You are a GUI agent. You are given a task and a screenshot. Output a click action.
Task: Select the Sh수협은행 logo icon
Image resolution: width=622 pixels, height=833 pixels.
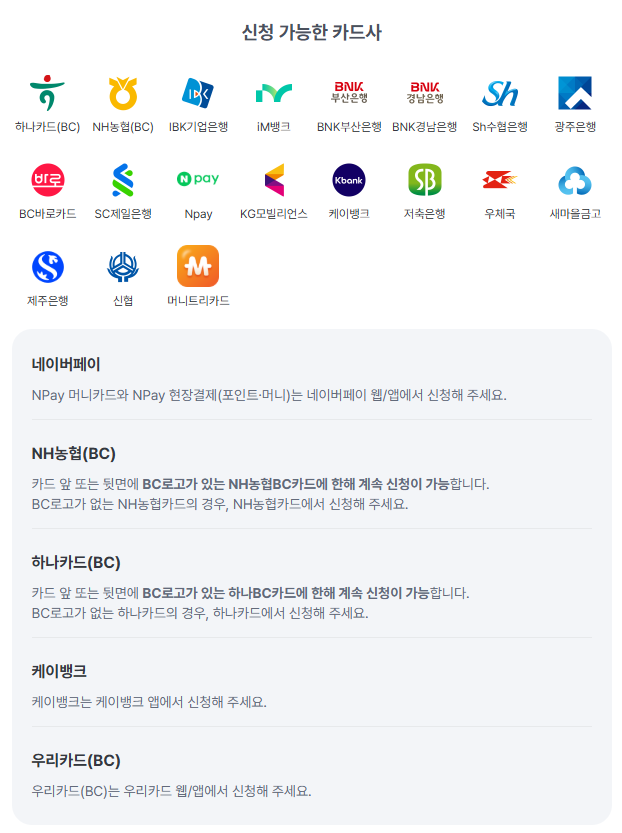tap(500, 93)
